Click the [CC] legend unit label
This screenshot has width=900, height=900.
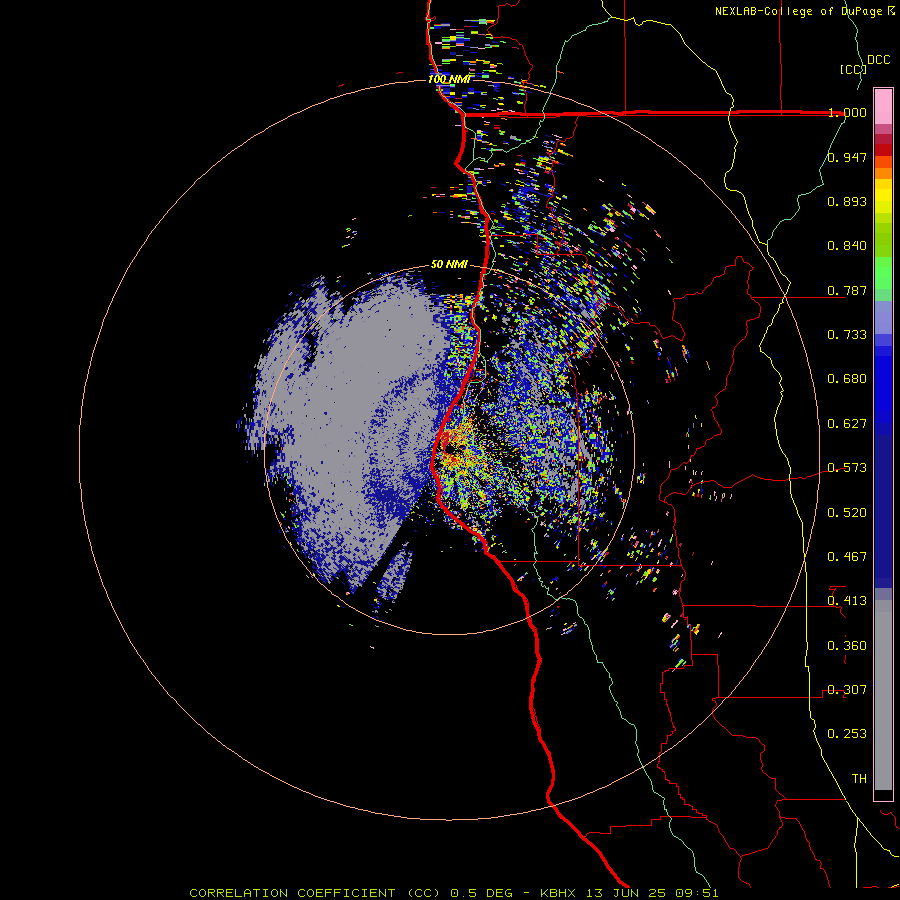point(854,69)
